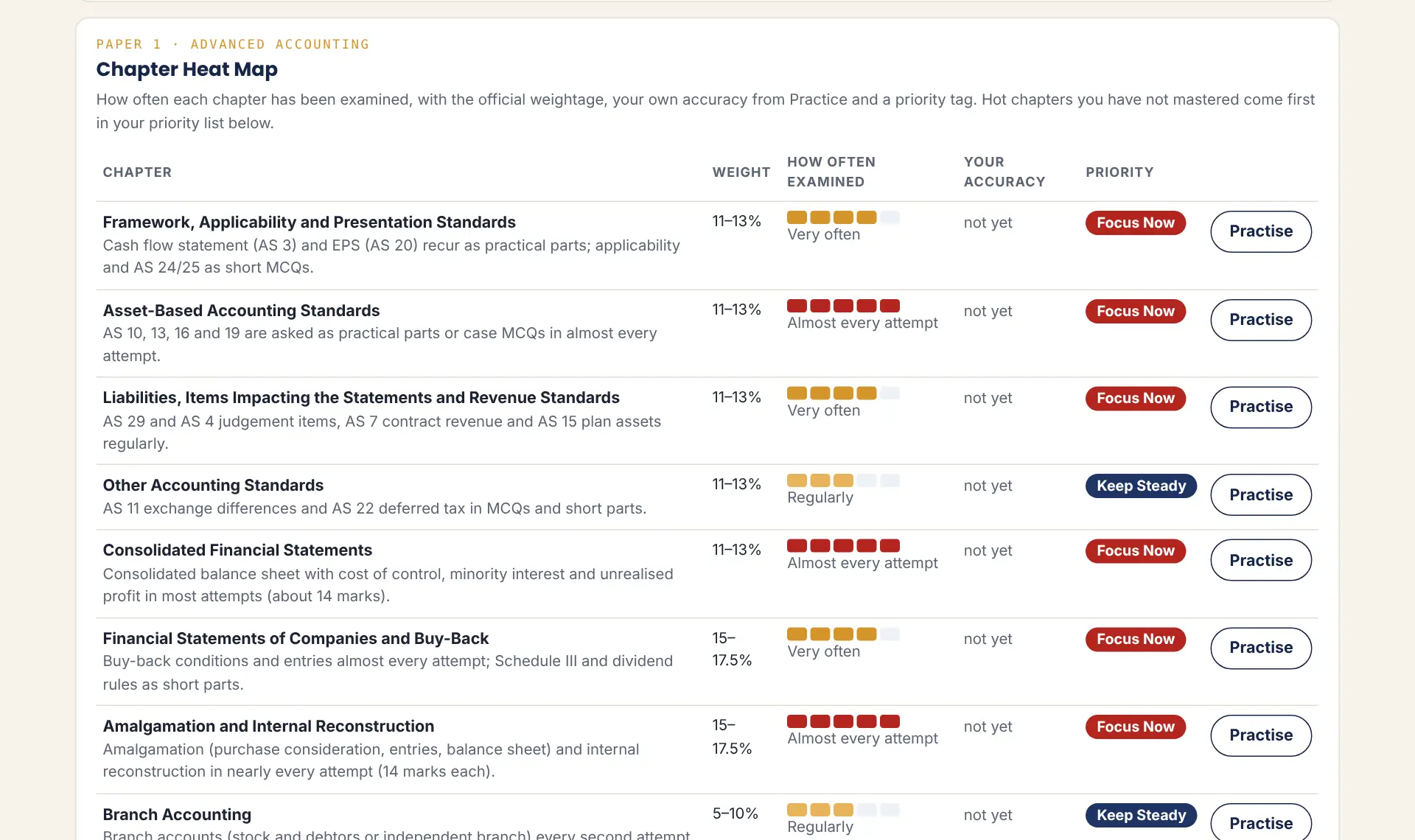Viewport: 1415px width, 840px height.
Task: Click the red frequency bar for Amalgamation chapter
Action: [843, 721]
